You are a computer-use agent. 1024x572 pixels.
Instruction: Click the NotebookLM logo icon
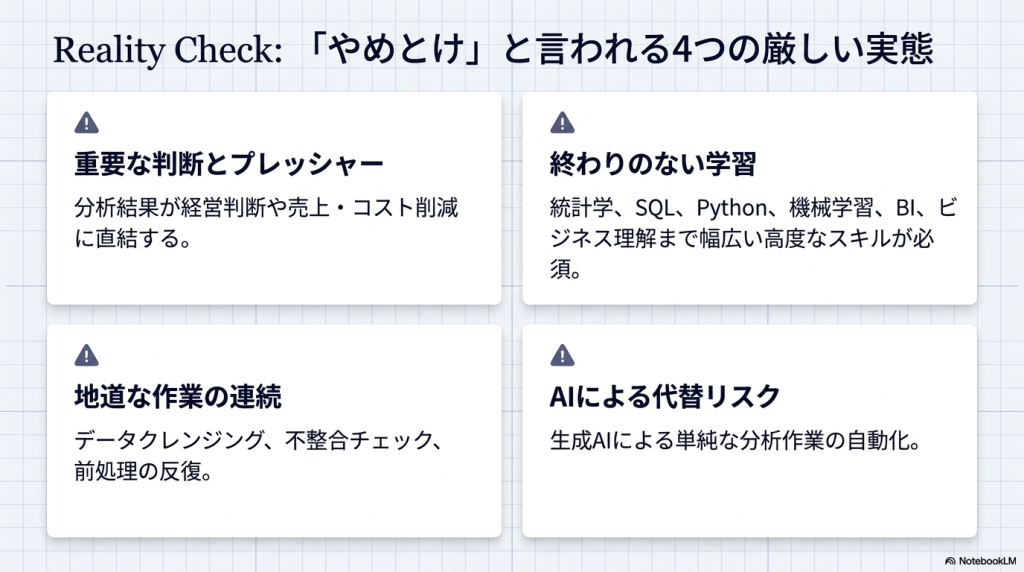click(x=949, y=560)
